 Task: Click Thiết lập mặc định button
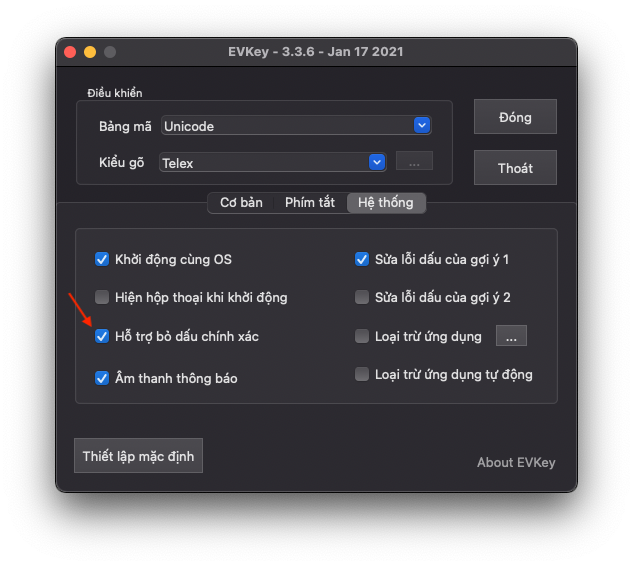pos(138,455)
